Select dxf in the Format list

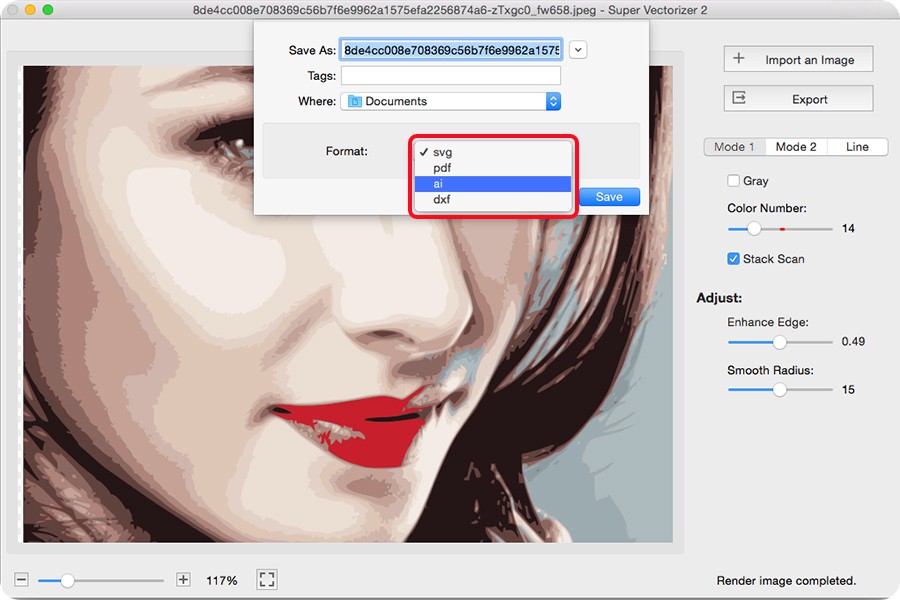[440, 199]
